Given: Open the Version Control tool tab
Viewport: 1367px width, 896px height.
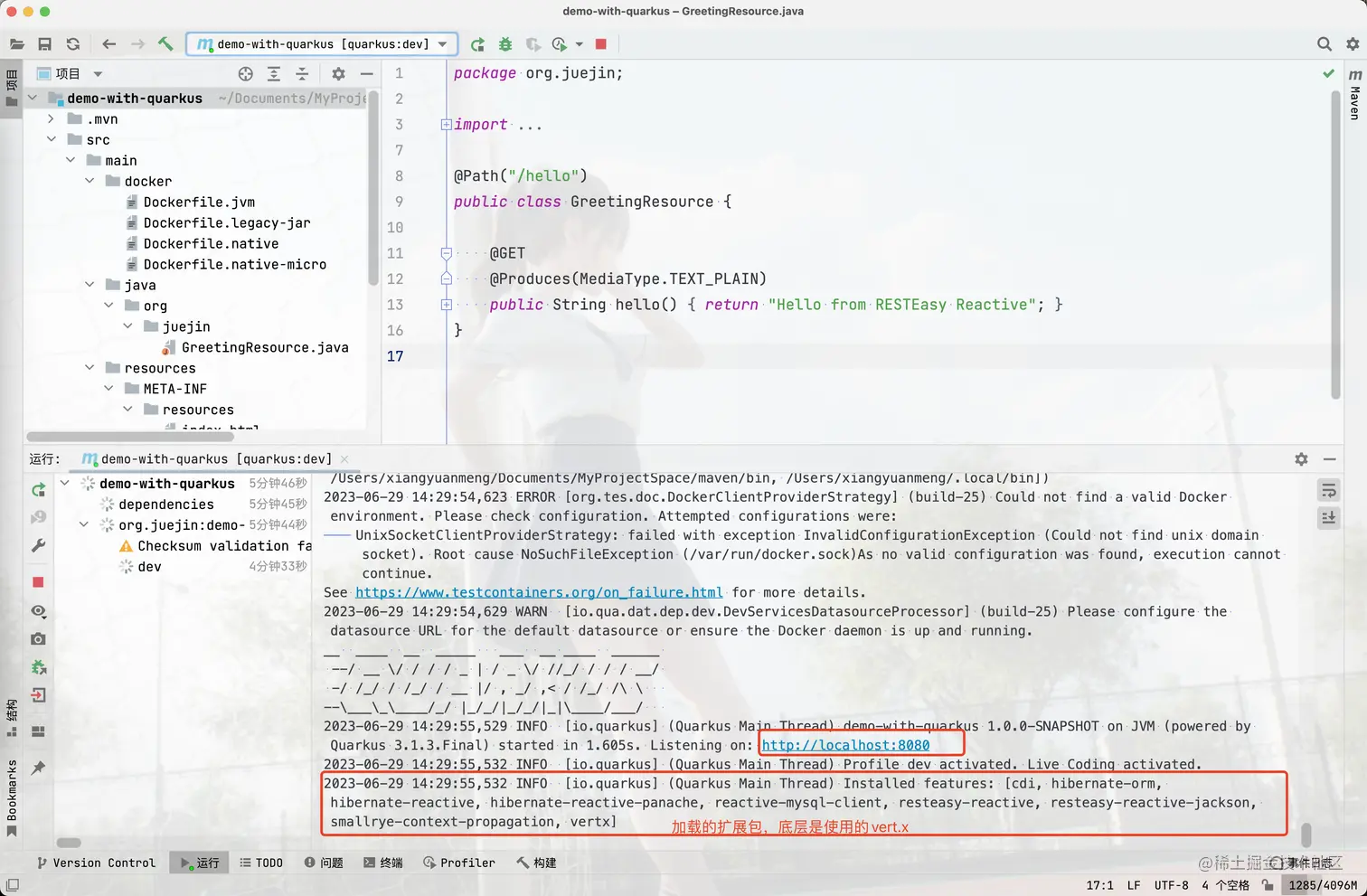Looking at the screenshot, I should tap(96, 863).
